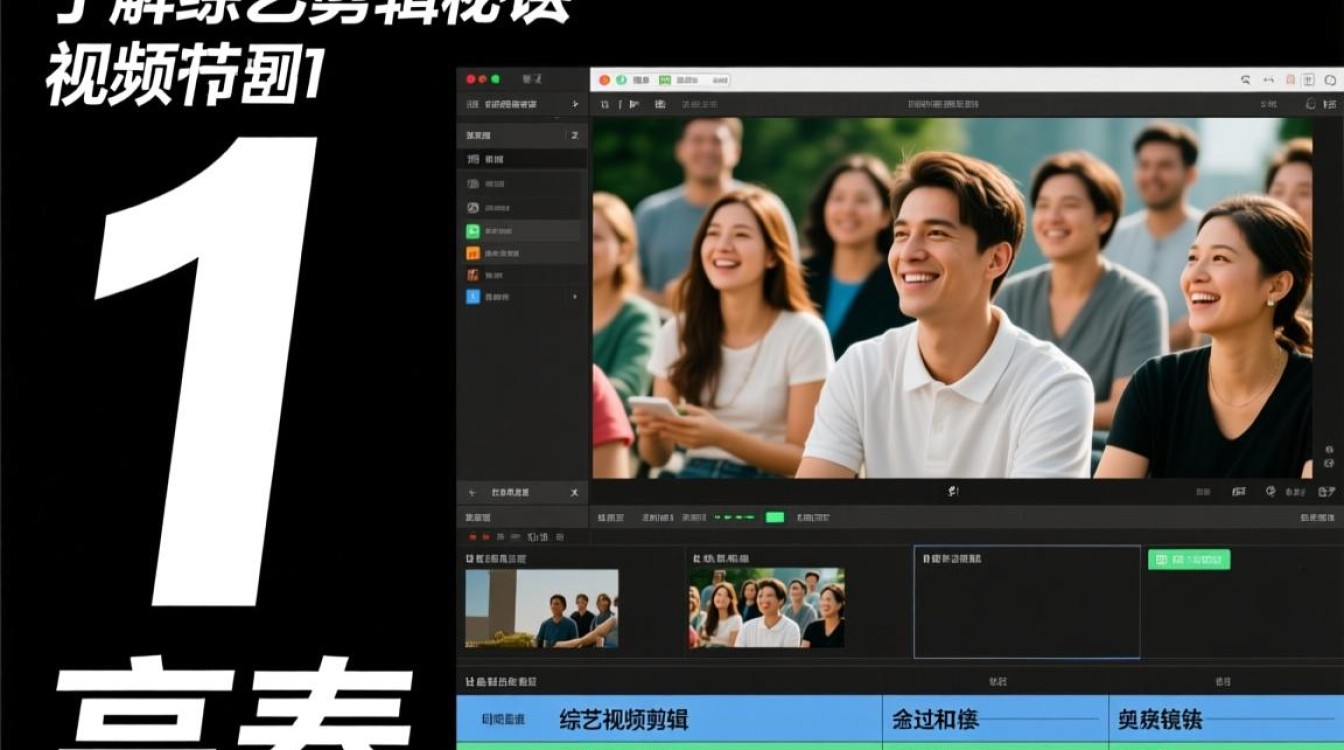Click the rightmost icon below the preview
Image resolution: width=1344 pixels, height=750 pixels.
[1327, 491]
